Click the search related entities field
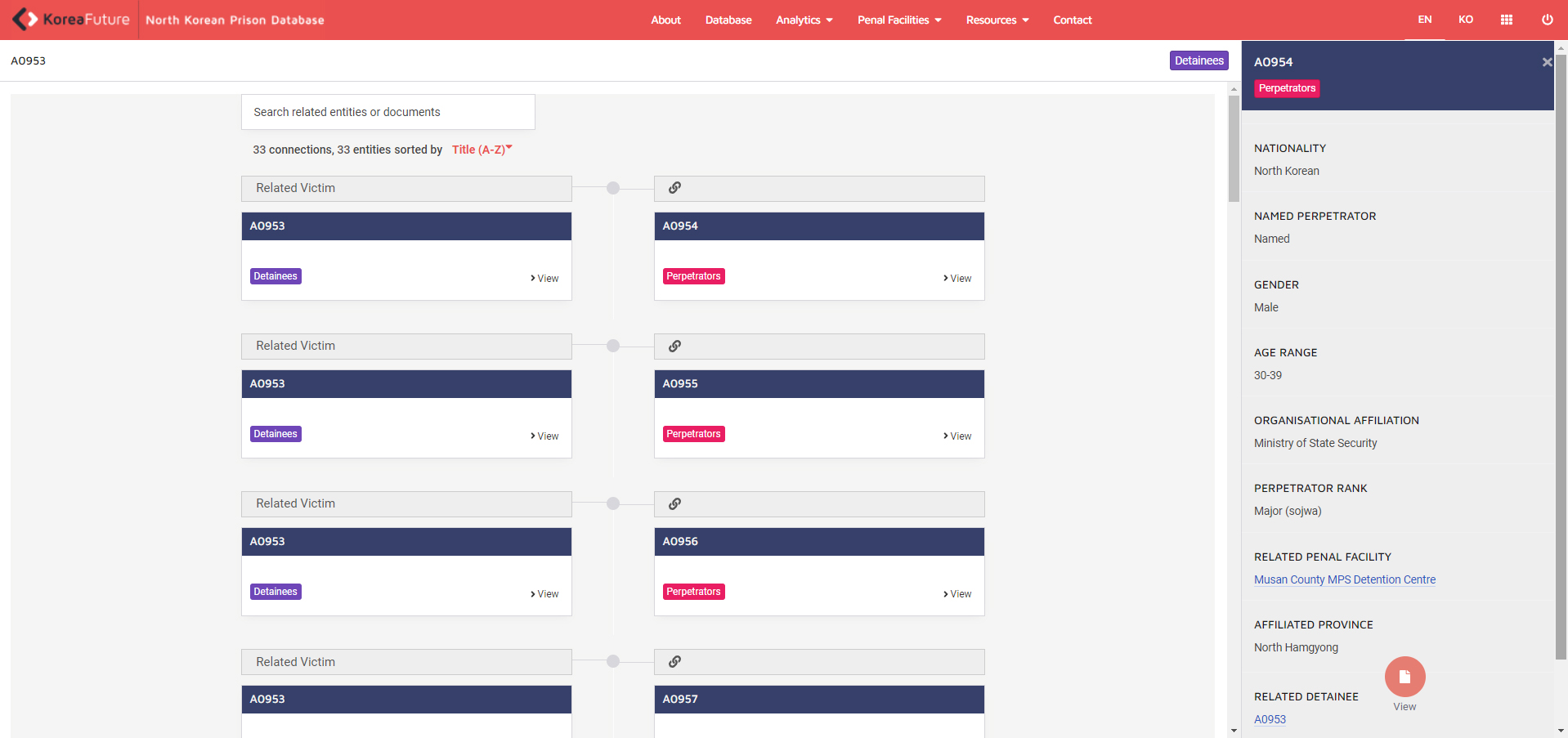This screenshot has height=738, width=1568. [388, 112]
